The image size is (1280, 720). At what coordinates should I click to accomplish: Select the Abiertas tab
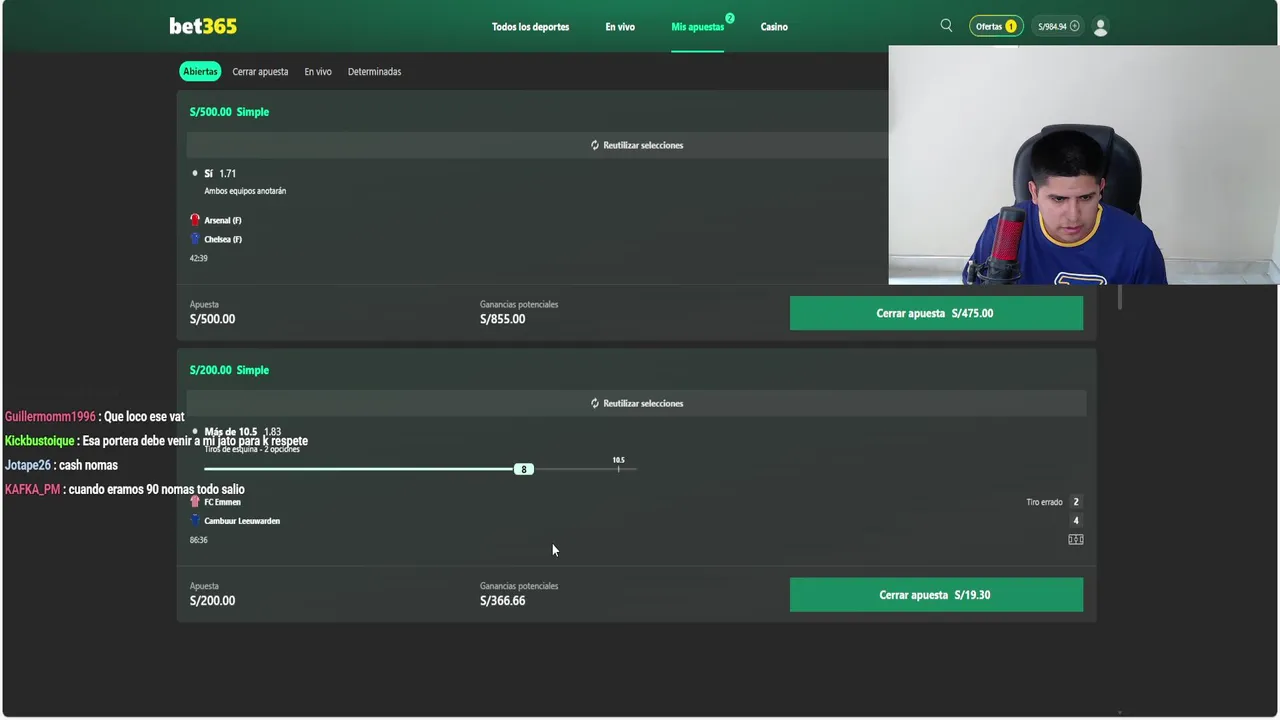(x=200, y=71)
